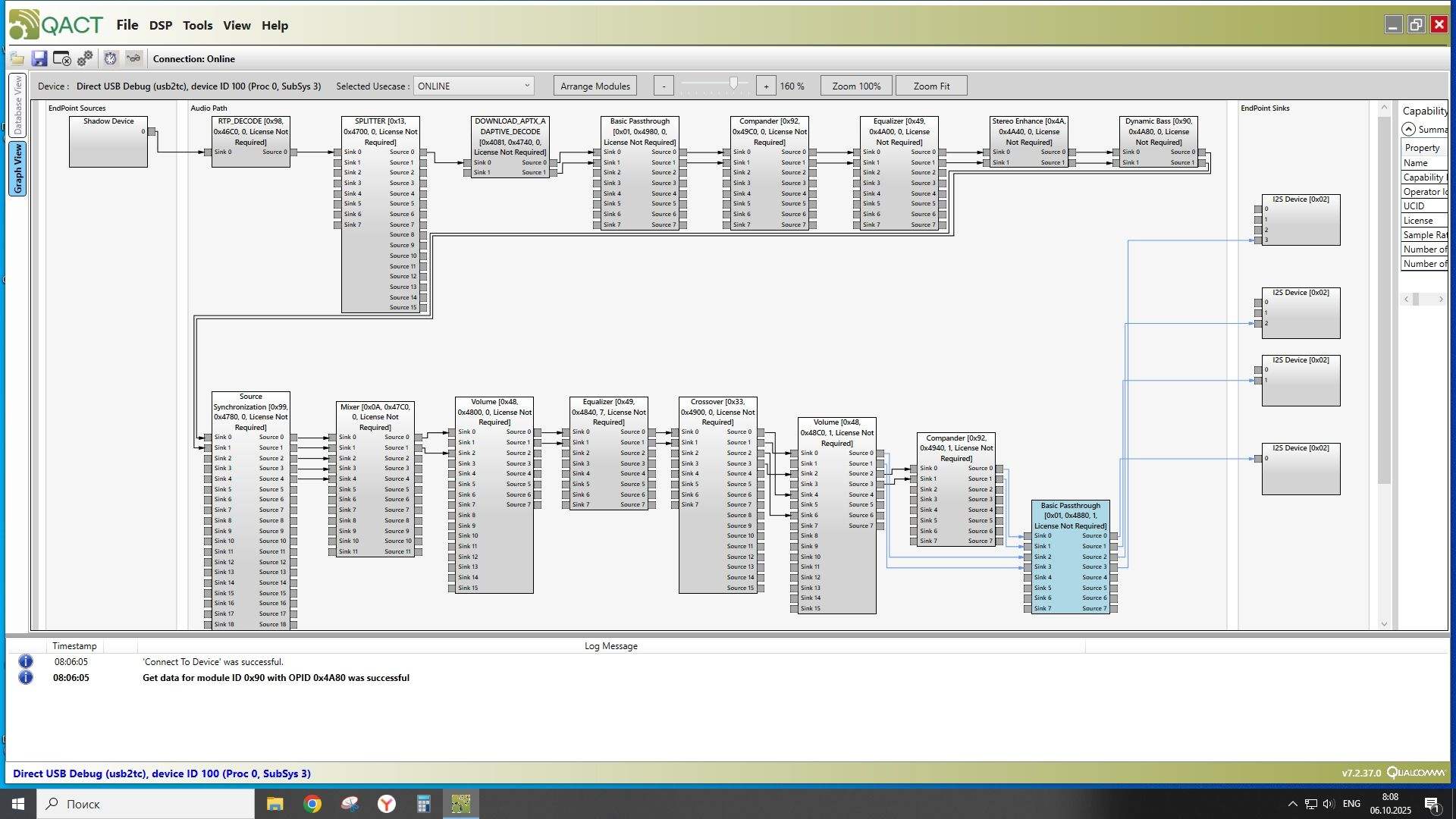Click the Zoom 100% button
Viewport: 1456px width, 819px height.
coord(855,86)
